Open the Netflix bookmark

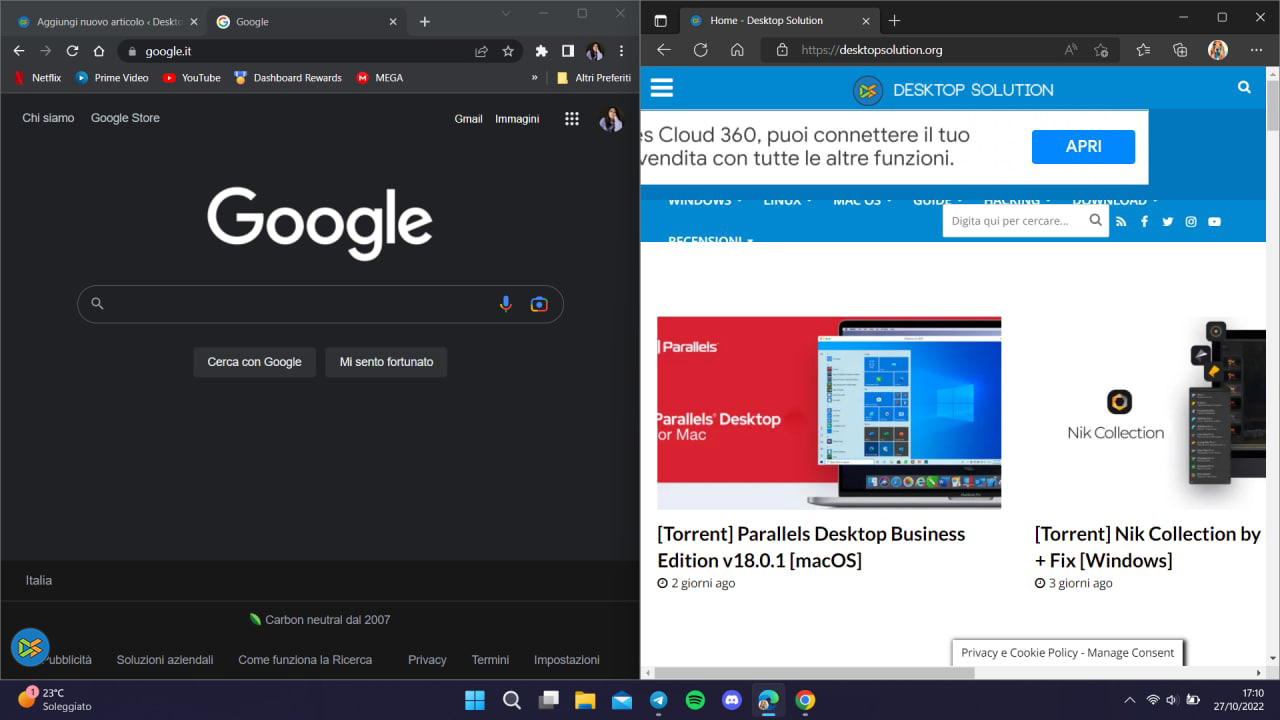pyautogui.click(x=37, y=78)
